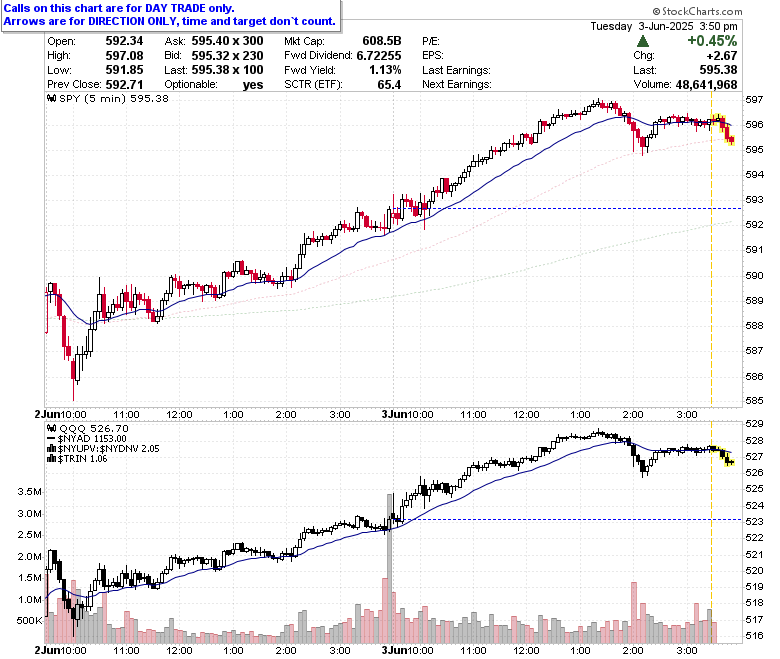Click the green up-triangle change indicator
This screenshot has height=659, width=780.
[643, 41]
